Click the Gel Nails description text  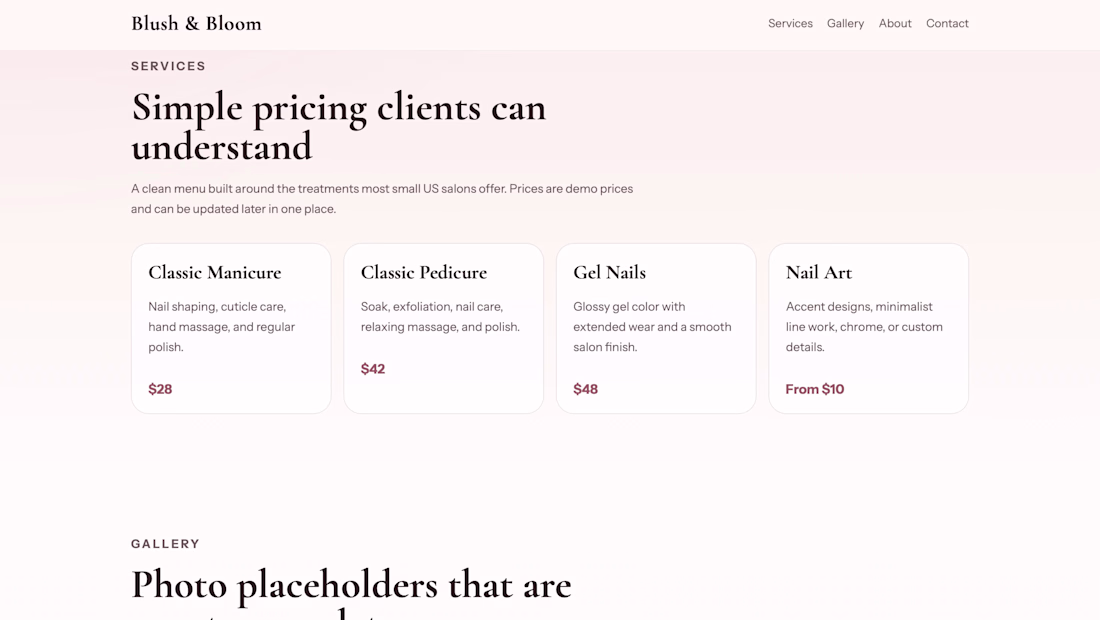pyautogui.click(x=652, y=327)
